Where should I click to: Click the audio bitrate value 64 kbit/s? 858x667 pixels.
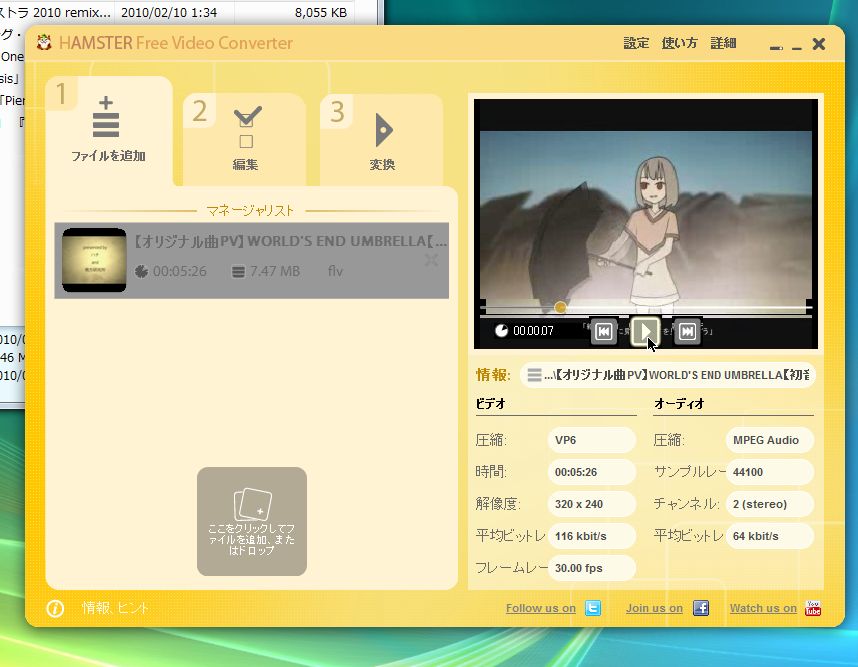coord(770,536)
